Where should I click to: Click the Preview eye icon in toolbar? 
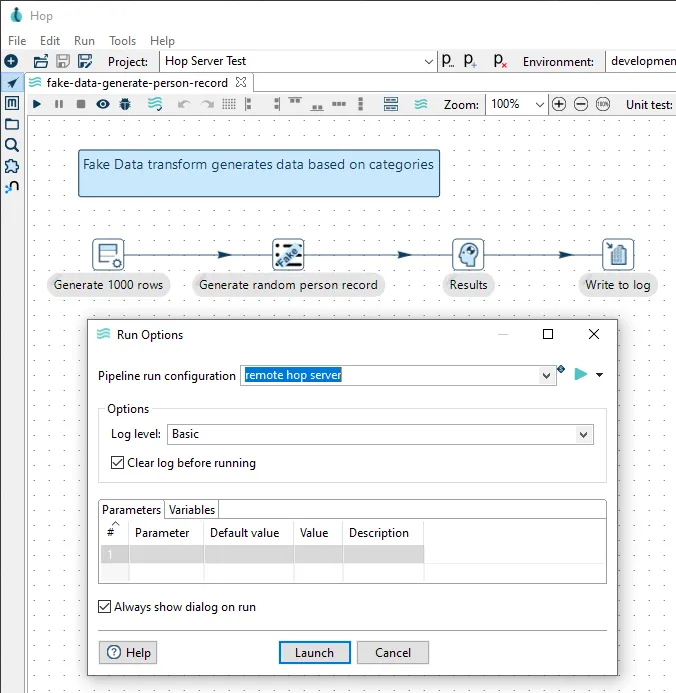(103, 104)
